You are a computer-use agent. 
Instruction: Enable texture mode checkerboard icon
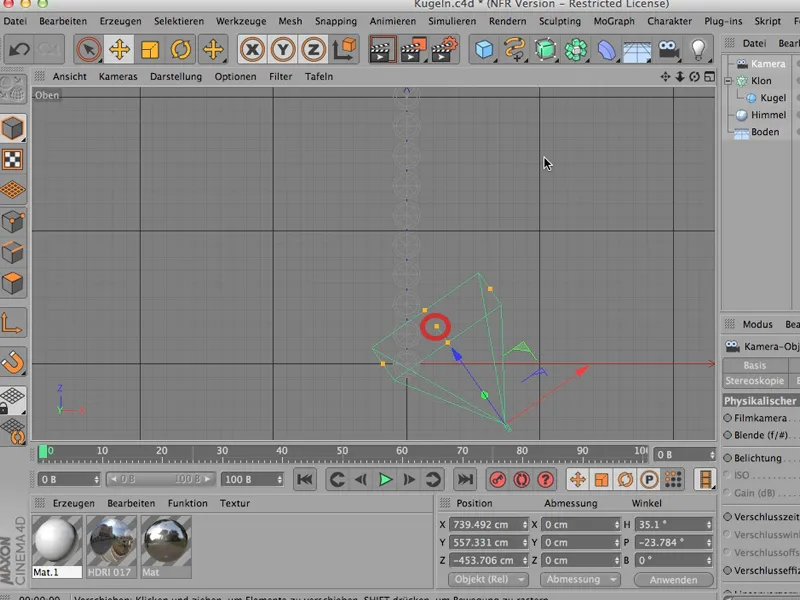tap(13, 160)
